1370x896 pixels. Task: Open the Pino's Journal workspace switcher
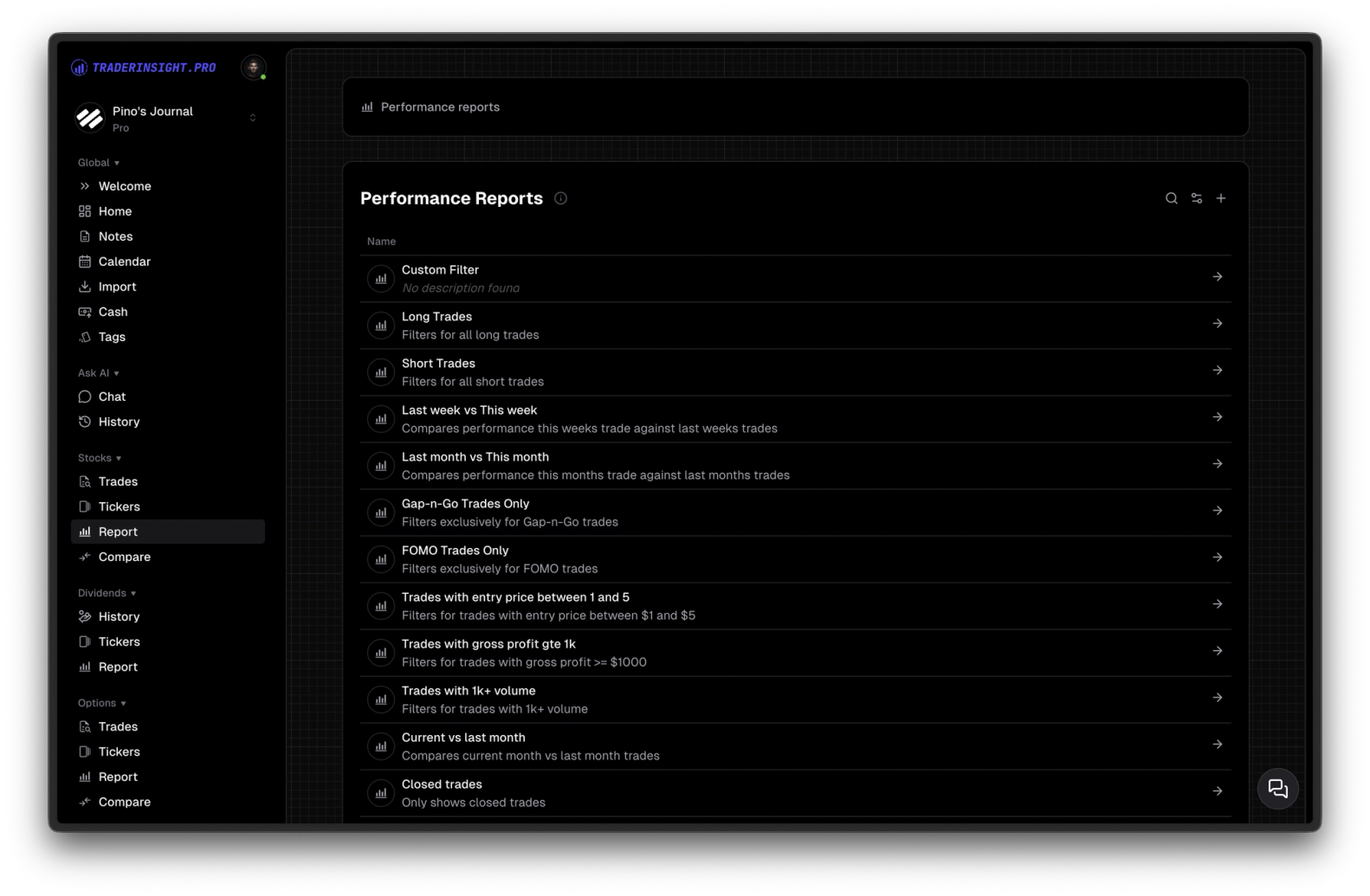(x=168, y=119)
